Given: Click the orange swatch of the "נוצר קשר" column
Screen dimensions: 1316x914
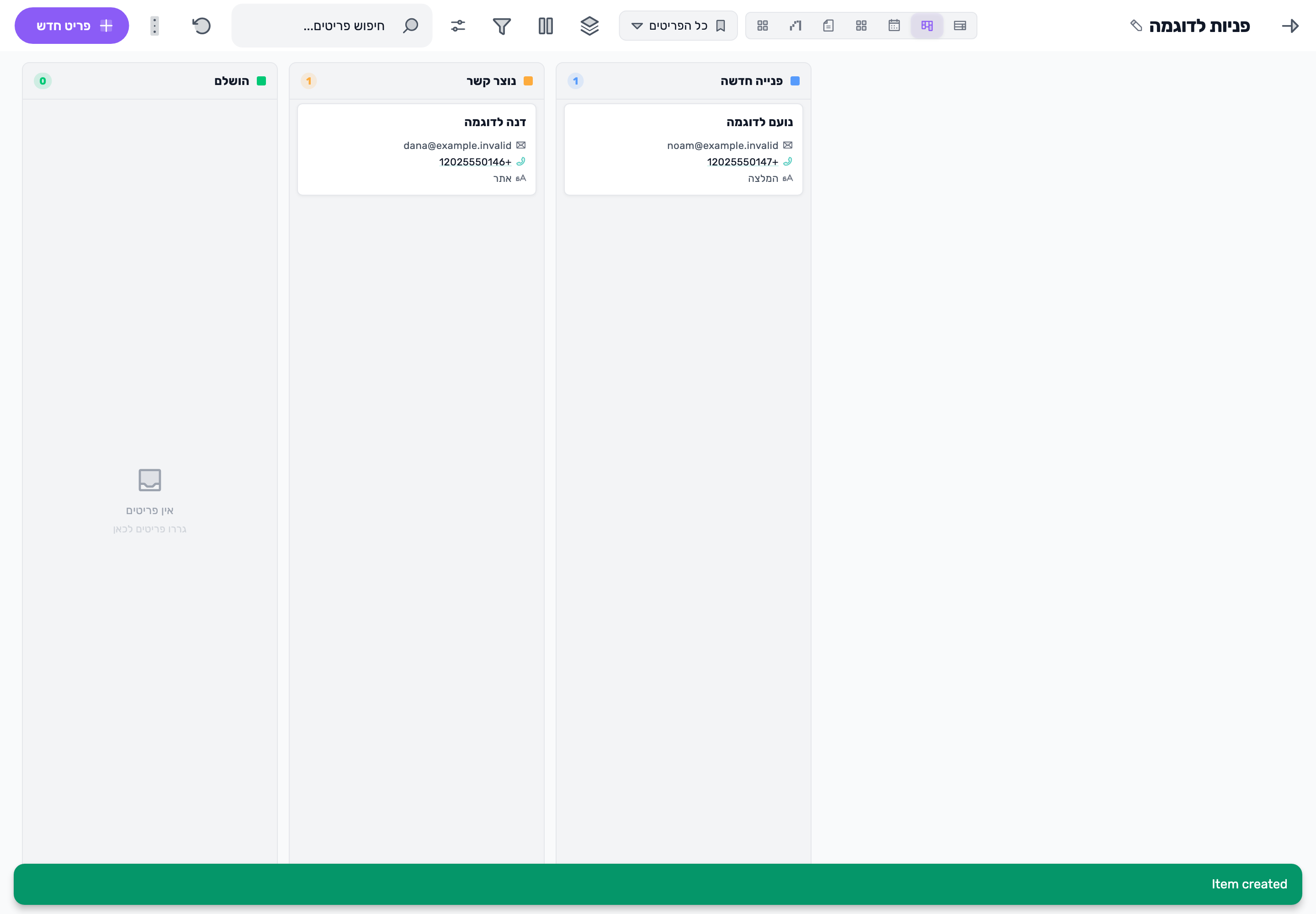Looking at the screenshot, I should [x=528, y=81].
